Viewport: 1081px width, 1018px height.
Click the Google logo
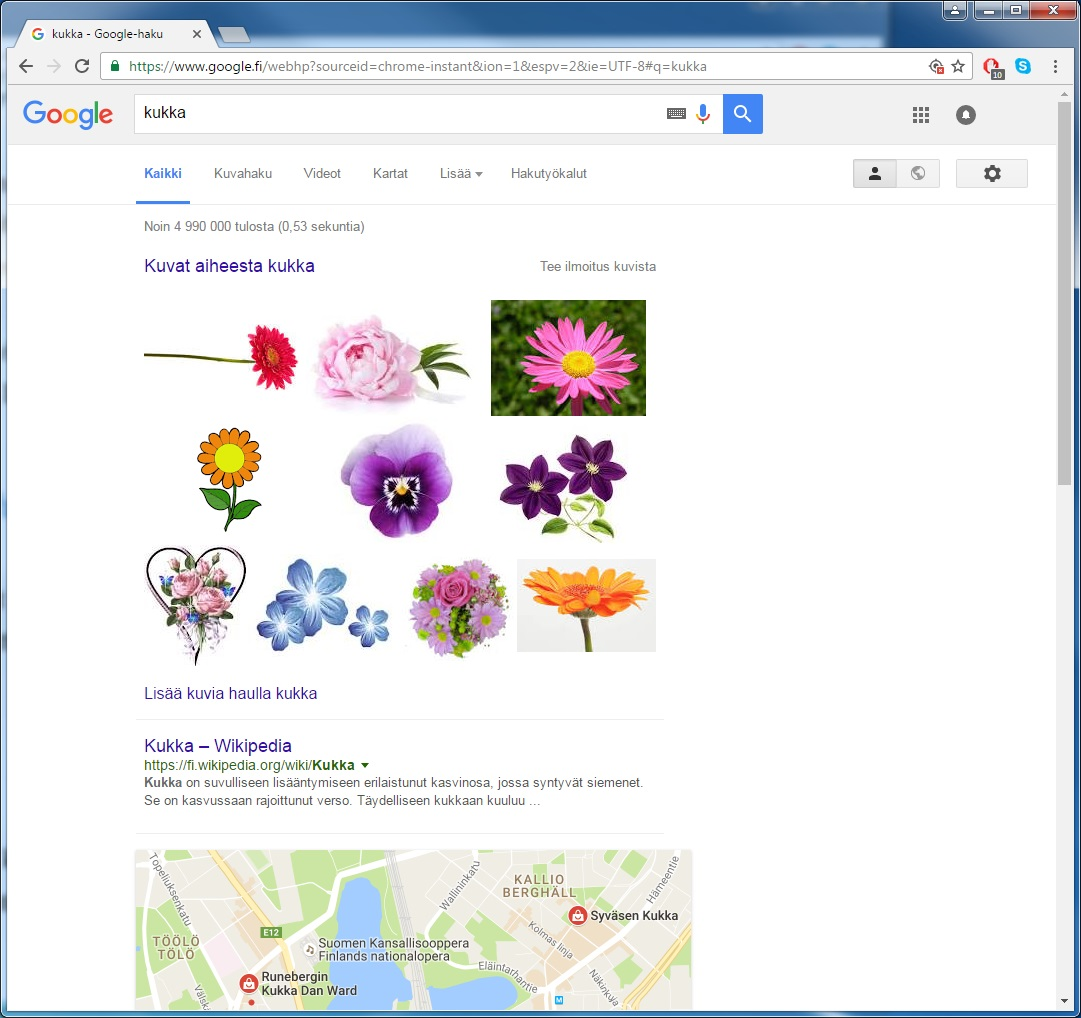(x=68, y=114)
